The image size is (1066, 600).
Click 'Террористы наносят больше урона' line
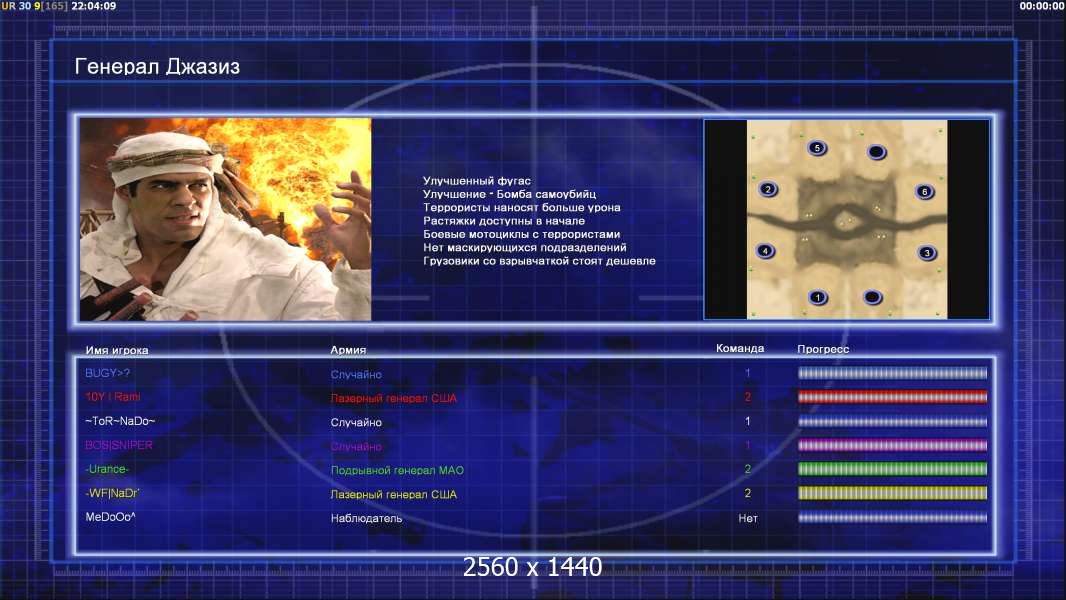point(521,207)
